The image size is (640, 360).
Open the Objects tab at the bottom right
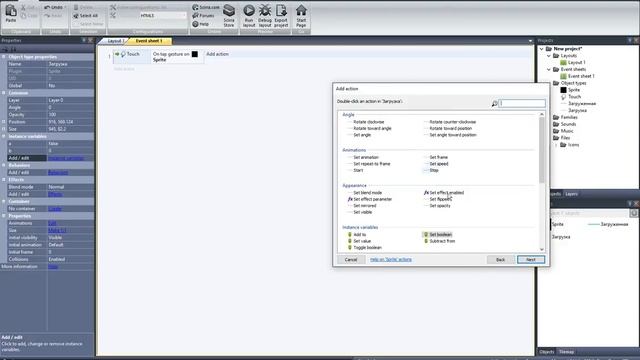[x=546, y=352]
